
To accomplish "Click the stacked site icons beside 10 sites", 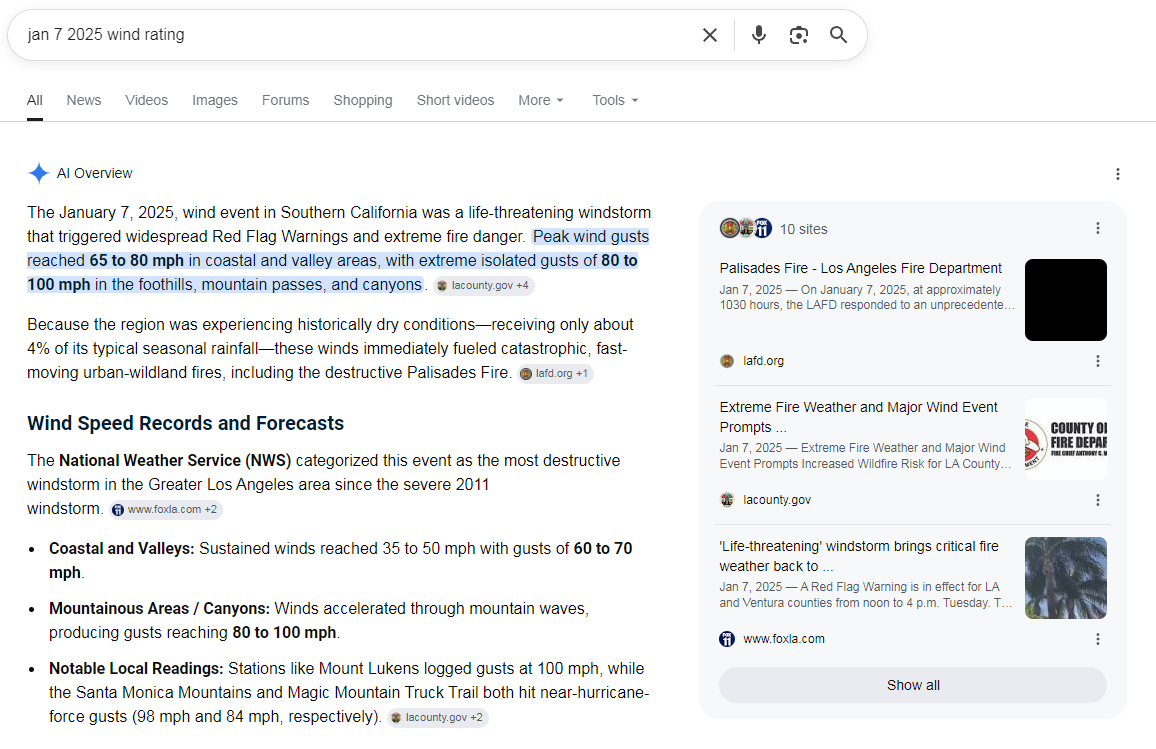I will coord(745,229).
